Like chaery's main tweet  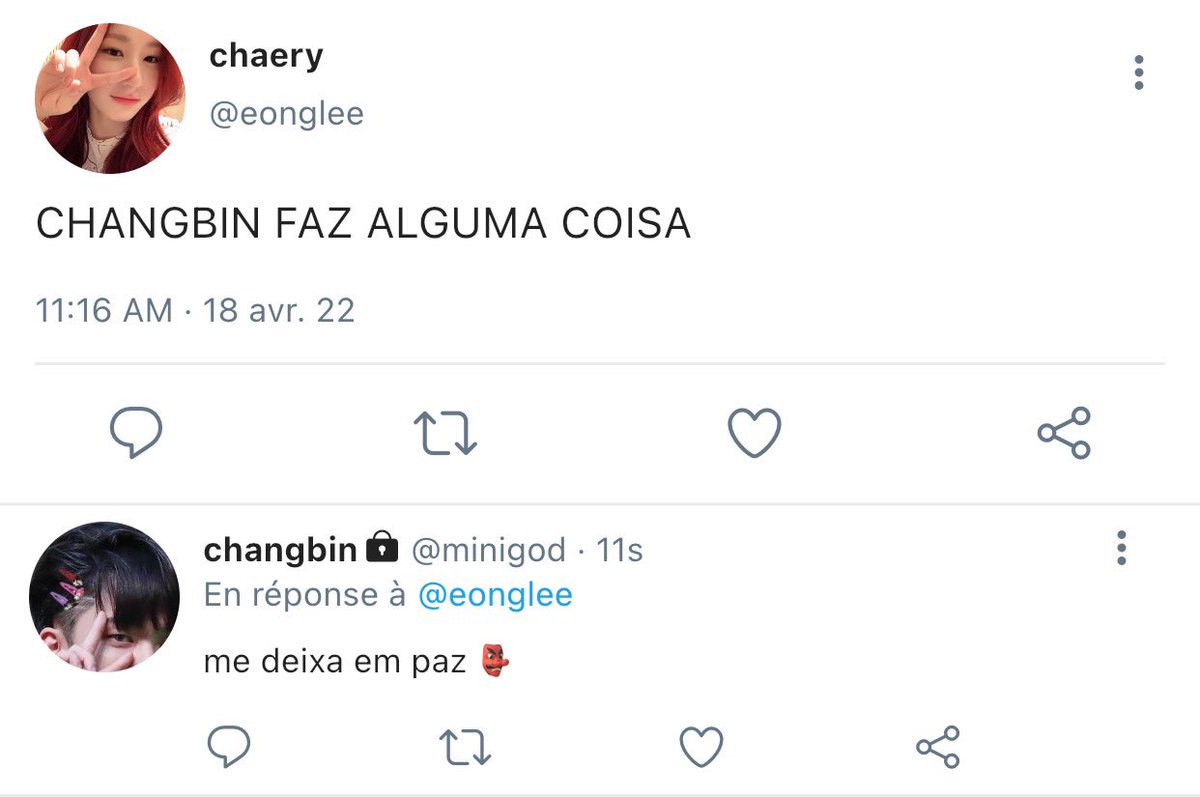753,434
